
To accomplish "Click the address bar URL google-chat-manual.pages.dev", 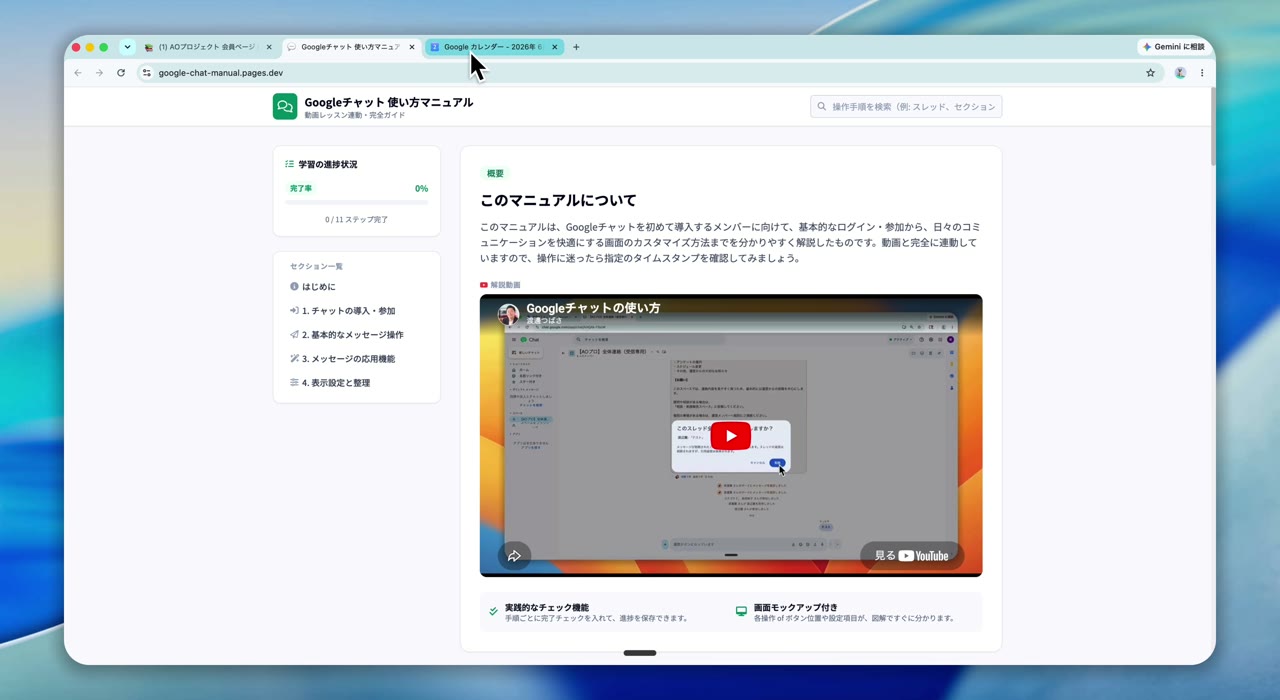I will pos(221,73).
